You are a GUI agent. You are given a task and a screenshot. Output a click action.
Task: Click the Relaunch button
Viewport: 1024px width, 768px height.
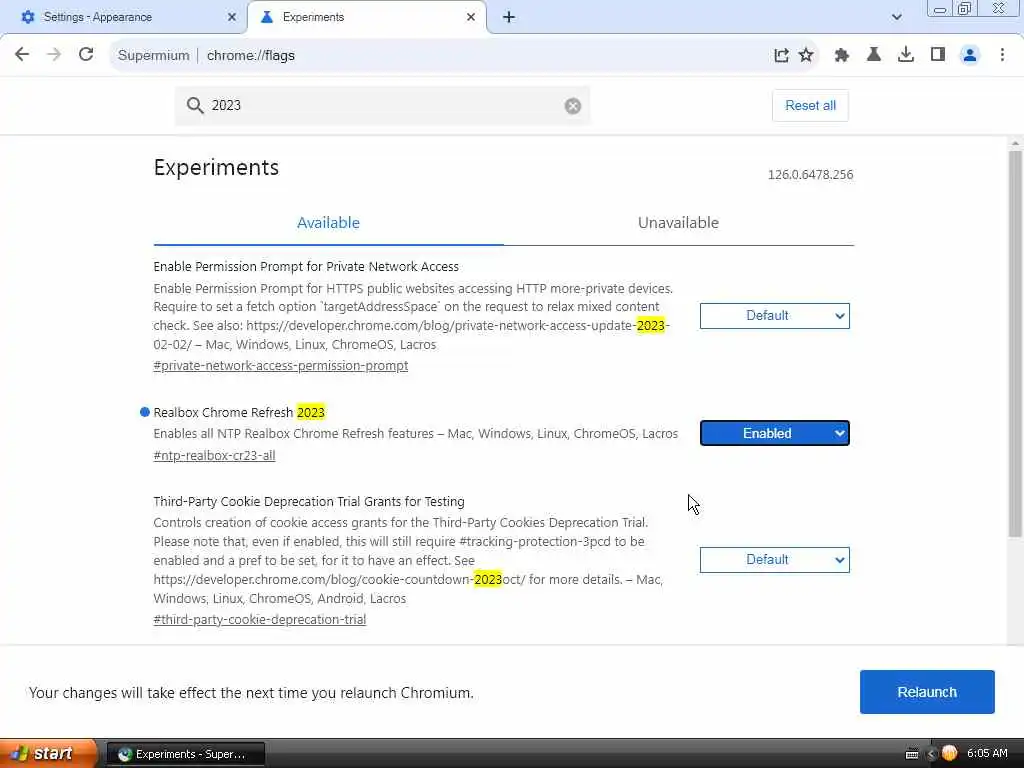(x=927, y=692)
